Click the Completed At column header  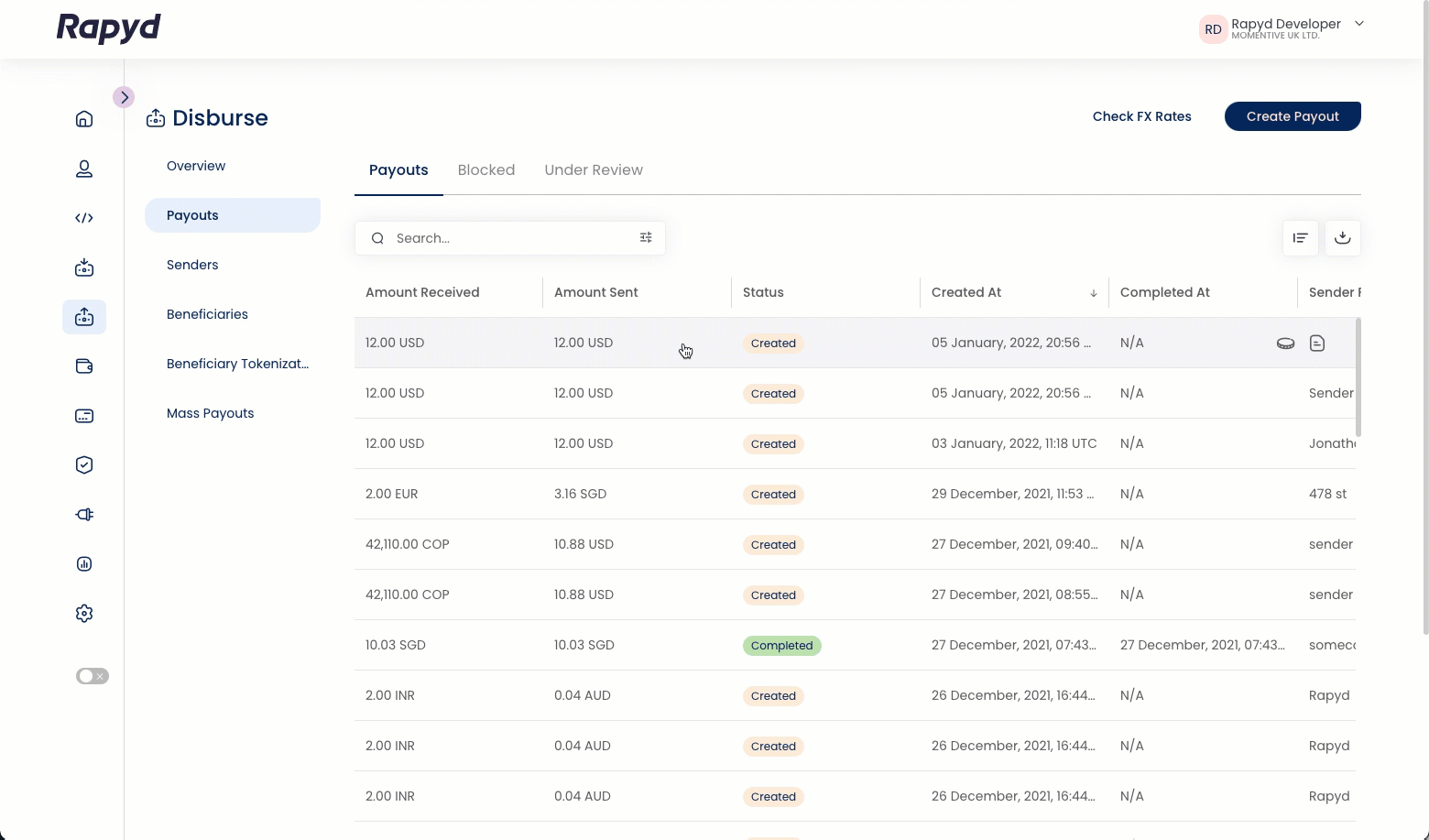1165,292
